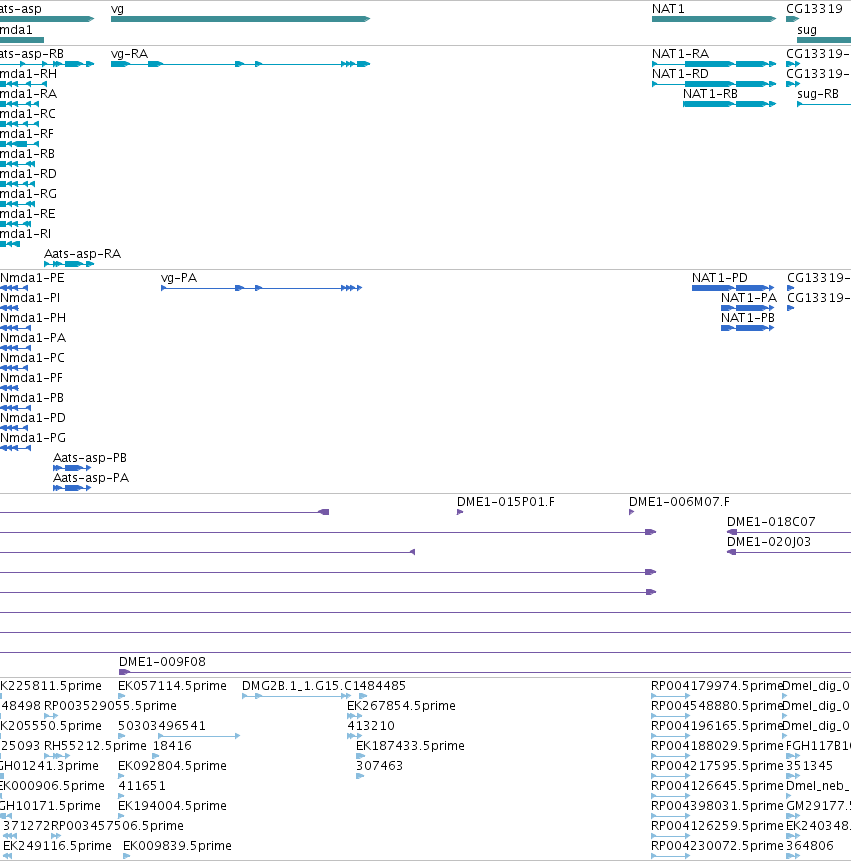The height and width of the screenshot is (861, 851).
Task: Click the EK249116.5prime EST label
Action: point(57,846)
